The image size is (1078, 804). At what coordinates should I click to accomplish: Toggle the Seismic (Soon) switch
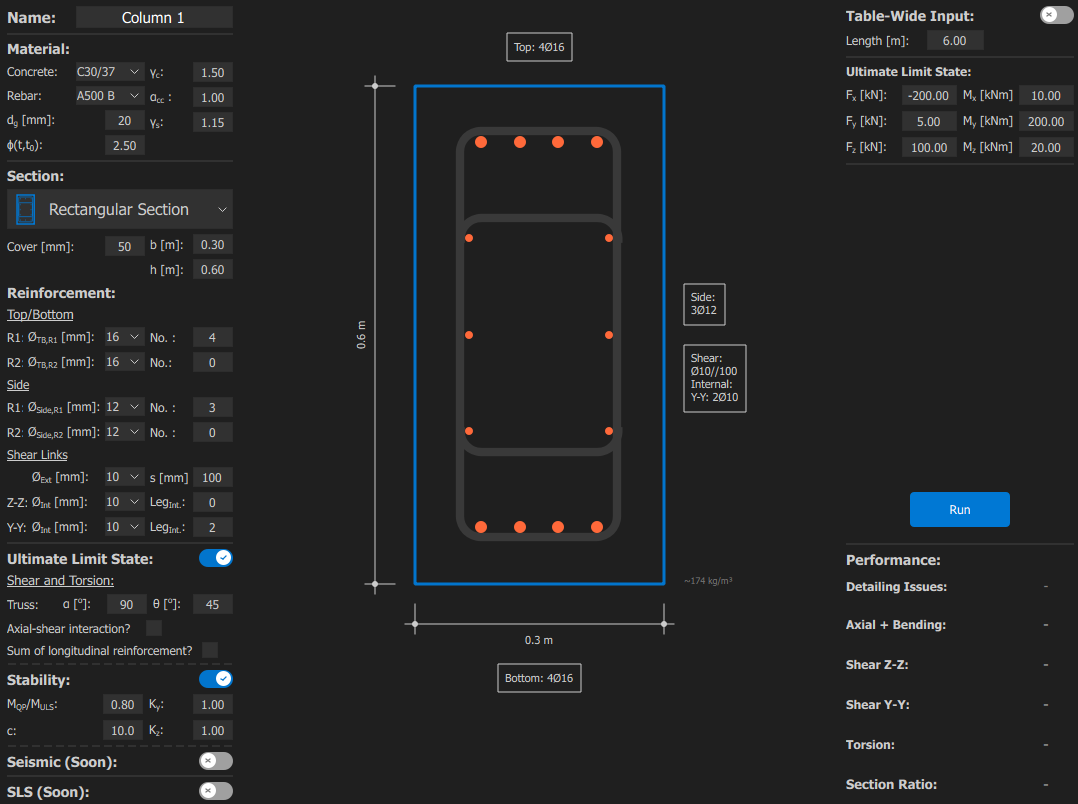(216, 761)
